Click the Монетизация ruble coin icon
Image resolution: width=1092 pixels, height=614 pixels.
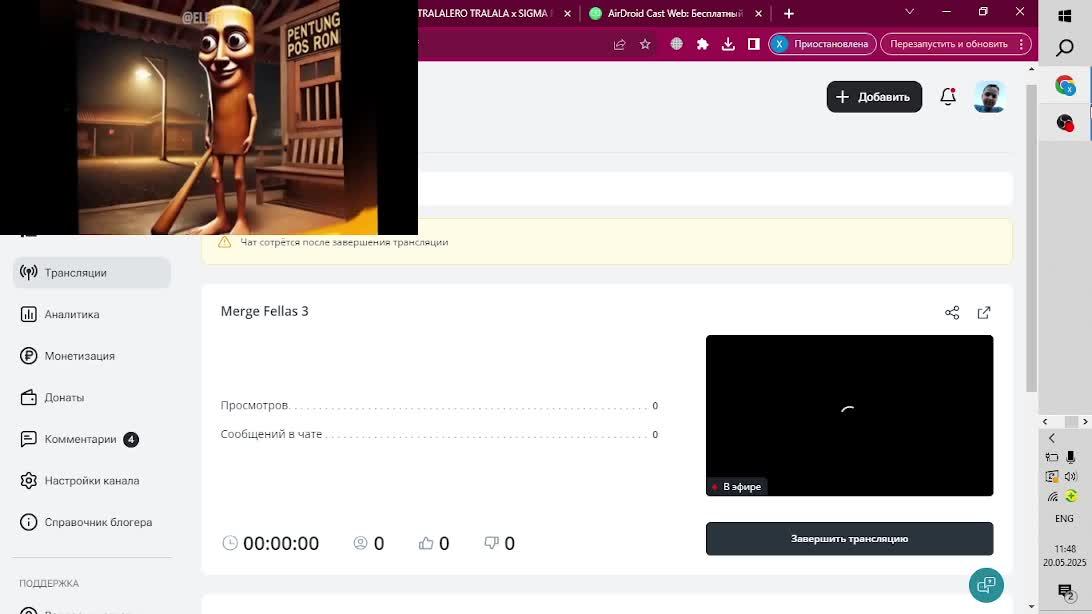pos(29,356)
